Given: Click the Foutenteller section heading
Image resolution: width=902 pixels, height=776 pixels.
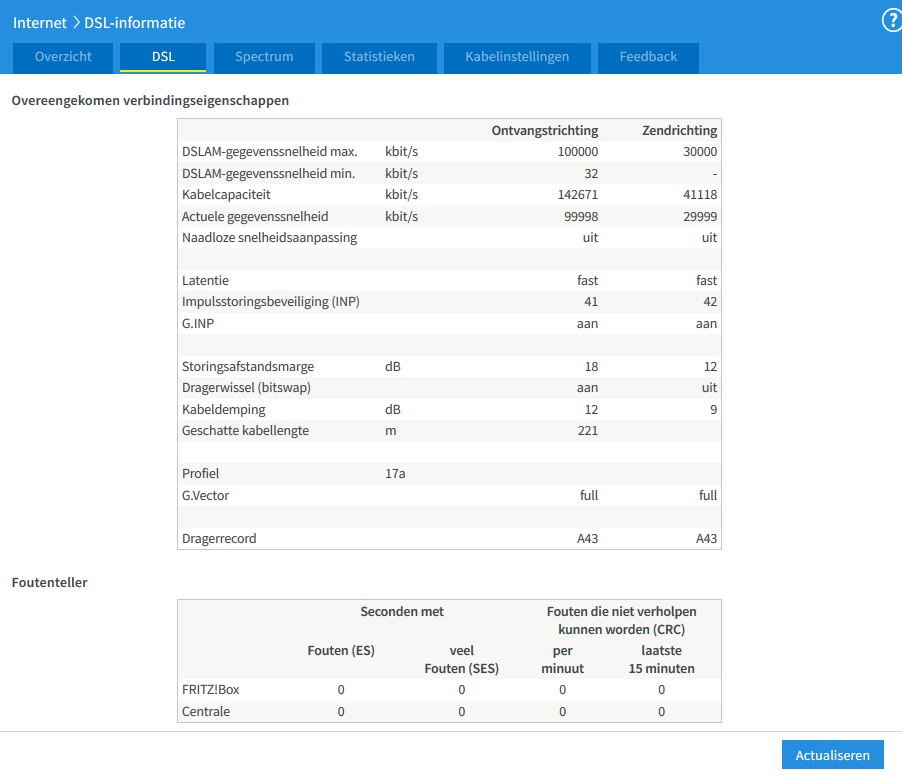Looking at the screenshot, I should (x=49, y=582).
